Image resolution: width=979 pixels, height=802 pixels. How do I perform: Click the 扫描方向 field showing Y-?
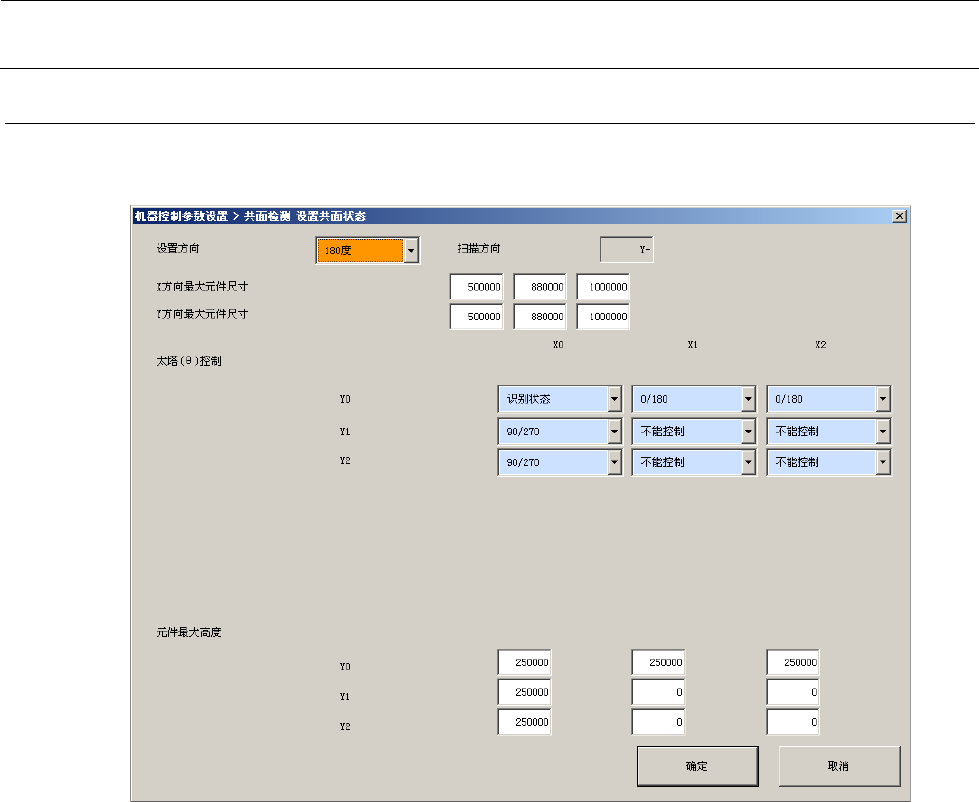coord(627,250)
